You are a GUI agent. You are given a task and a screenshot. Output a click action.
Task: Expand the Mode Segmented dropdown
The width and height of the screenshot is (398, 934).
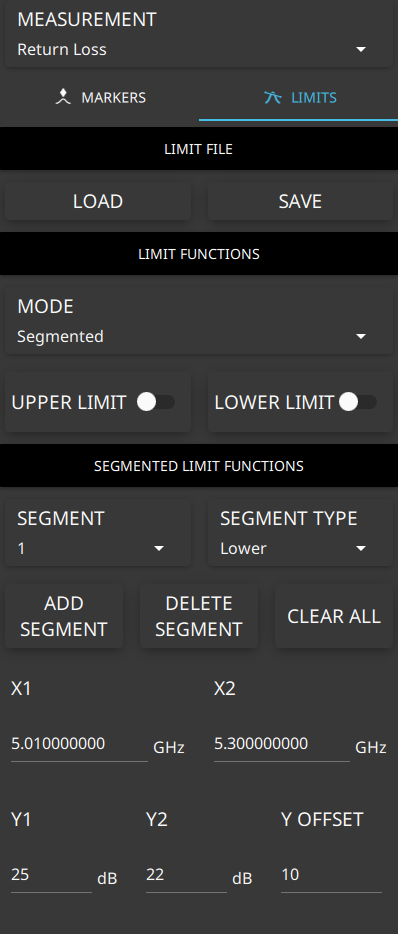[x=199, y=322]
